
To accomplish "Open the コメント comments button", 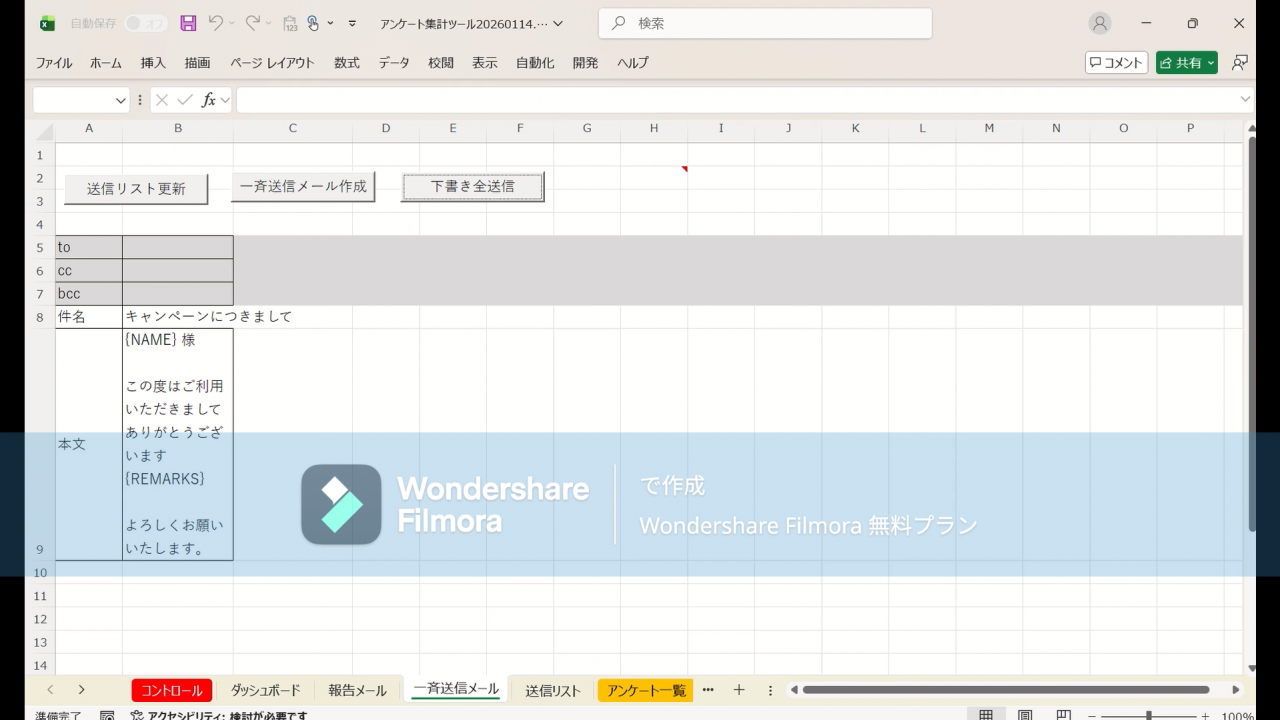I will (x=1116, y=62).
